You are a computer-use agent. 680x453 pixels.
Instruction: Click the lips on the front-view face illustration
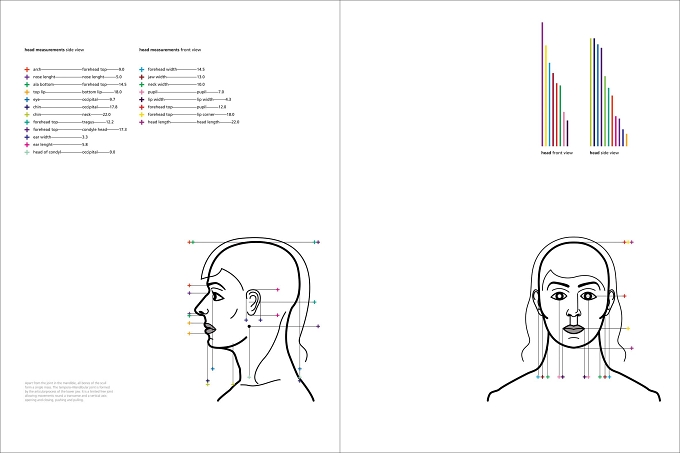[x=574, y=329]
